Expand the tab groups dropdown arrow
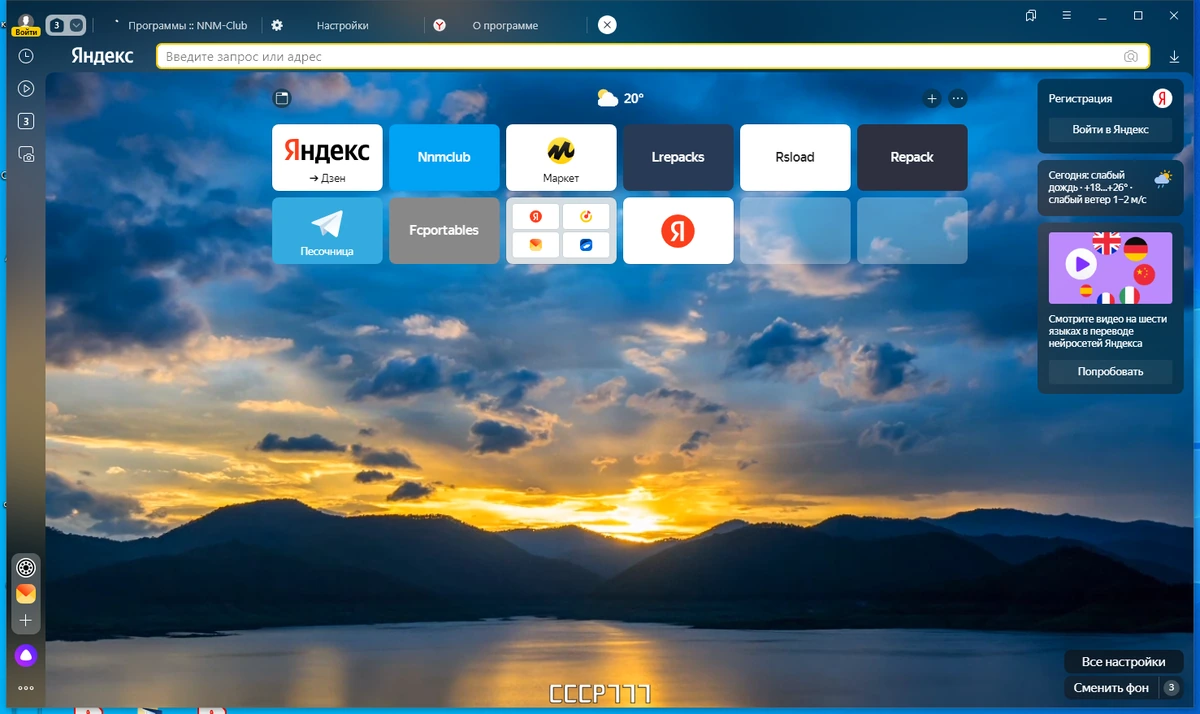This screenshot has height=714, width=1200. point(77,25)
